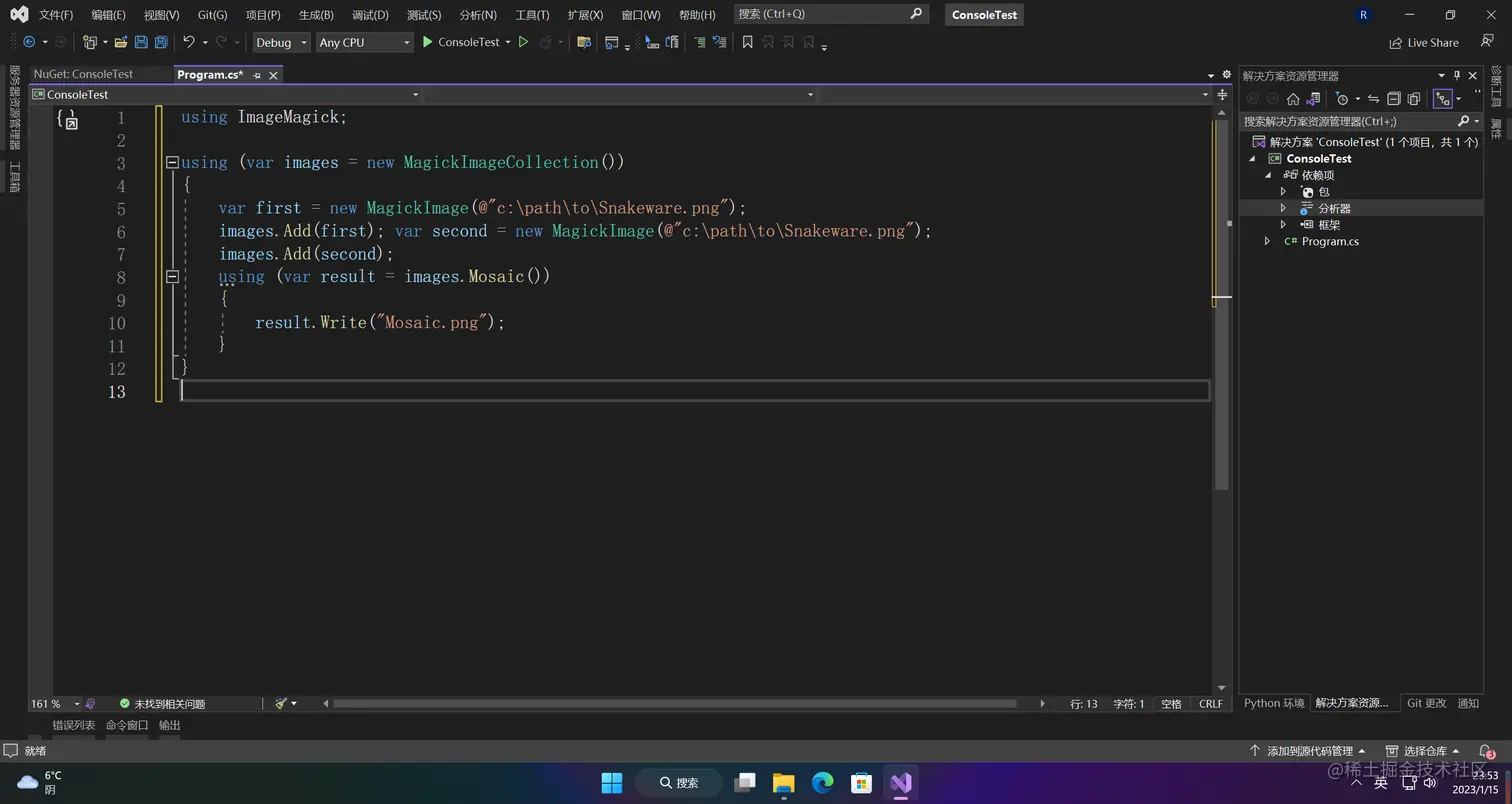This screenshot has height=804, width=1512.
Task: Close the Program.cs editor tab
Action: [x=273, y=75]
